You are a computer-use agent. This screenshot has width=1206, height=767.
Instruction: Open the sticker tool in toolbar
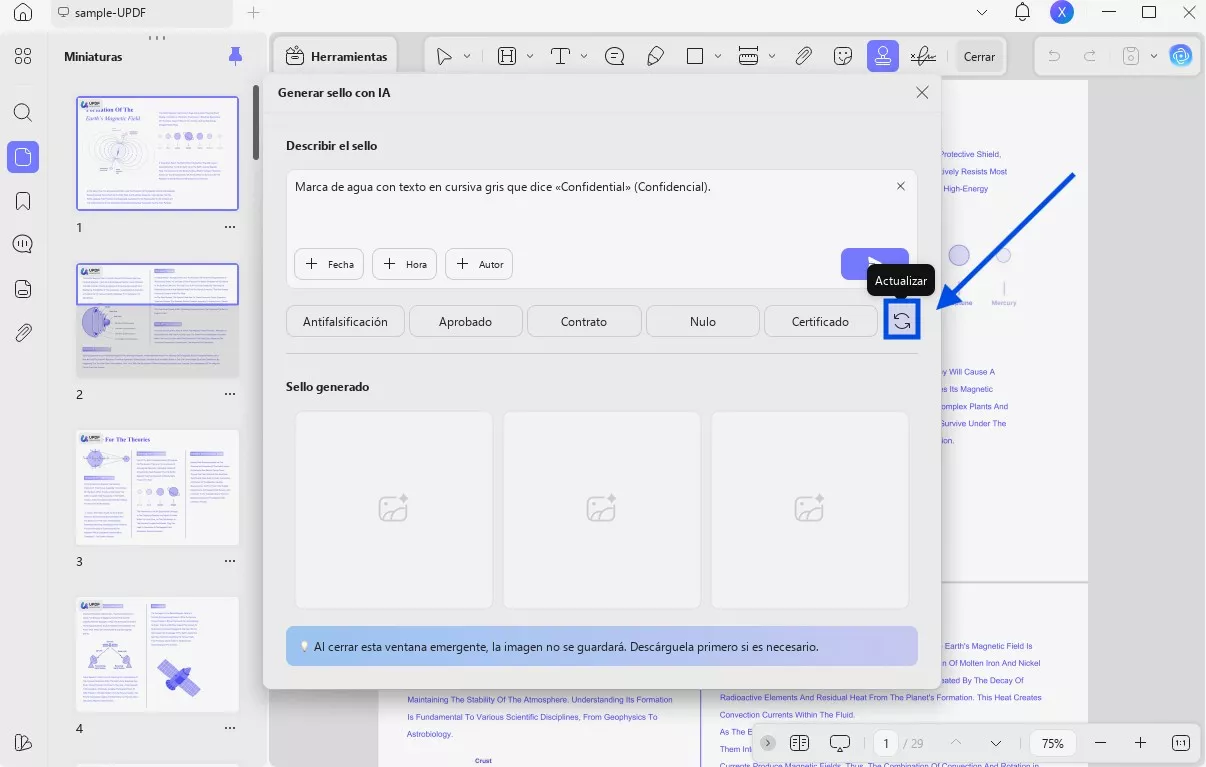(844, 56)
